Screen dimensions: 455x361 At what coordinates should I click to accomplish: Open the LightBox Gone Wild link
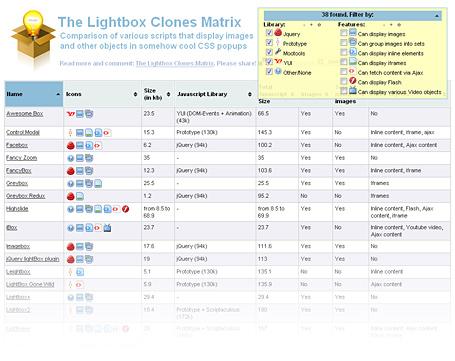tap(30, 285)
